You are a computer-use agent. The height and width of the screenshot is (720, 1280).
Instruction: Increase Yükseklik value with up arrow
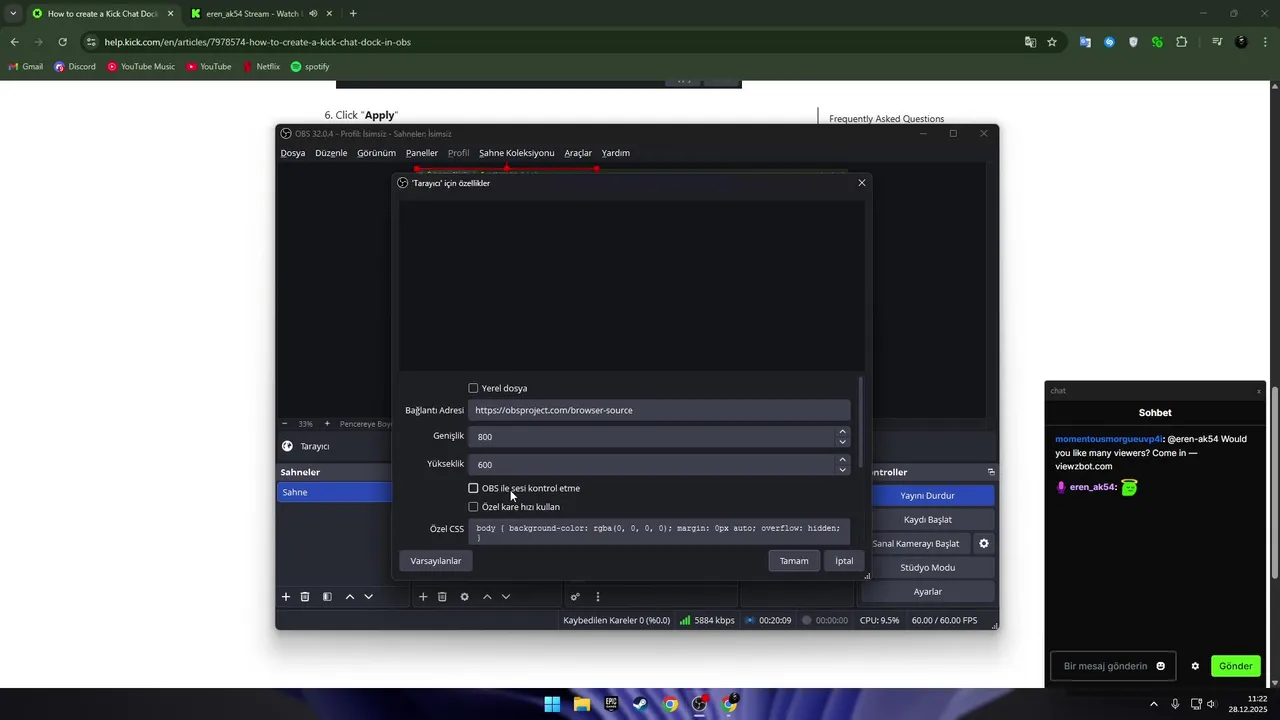(842, 460)
